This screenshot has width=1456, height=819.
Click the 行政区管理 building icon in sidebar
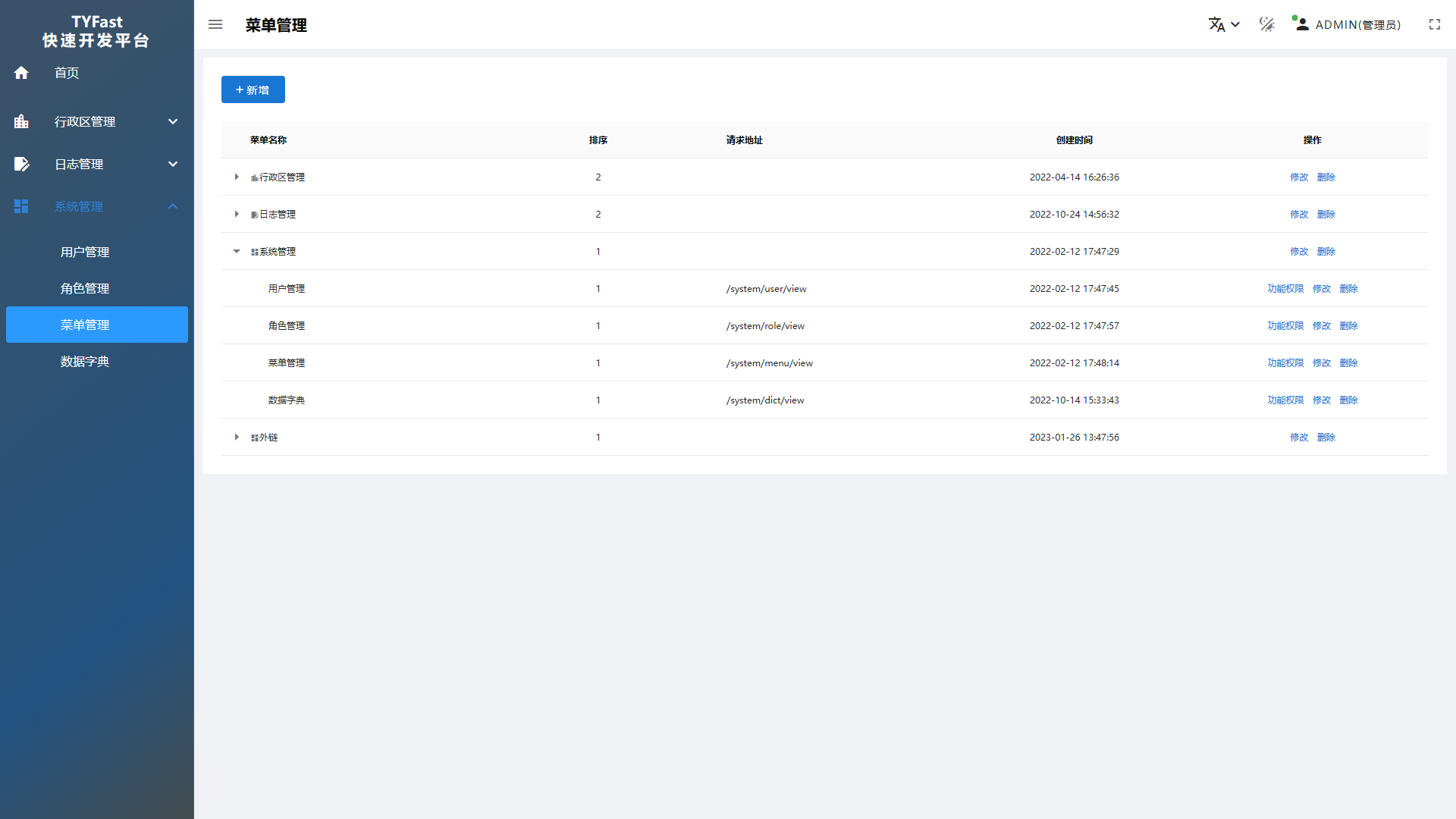[x=21, y=121]
